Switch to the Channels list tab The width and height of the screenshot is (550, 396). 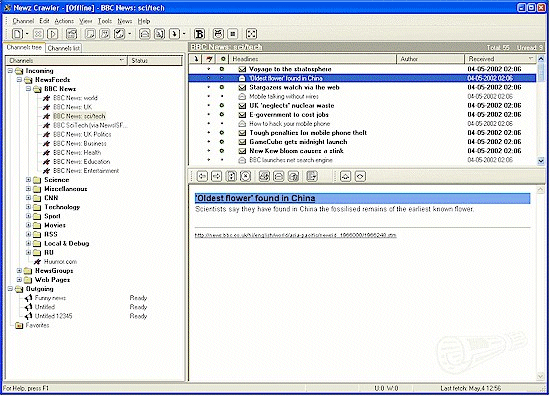click(63, 48)
